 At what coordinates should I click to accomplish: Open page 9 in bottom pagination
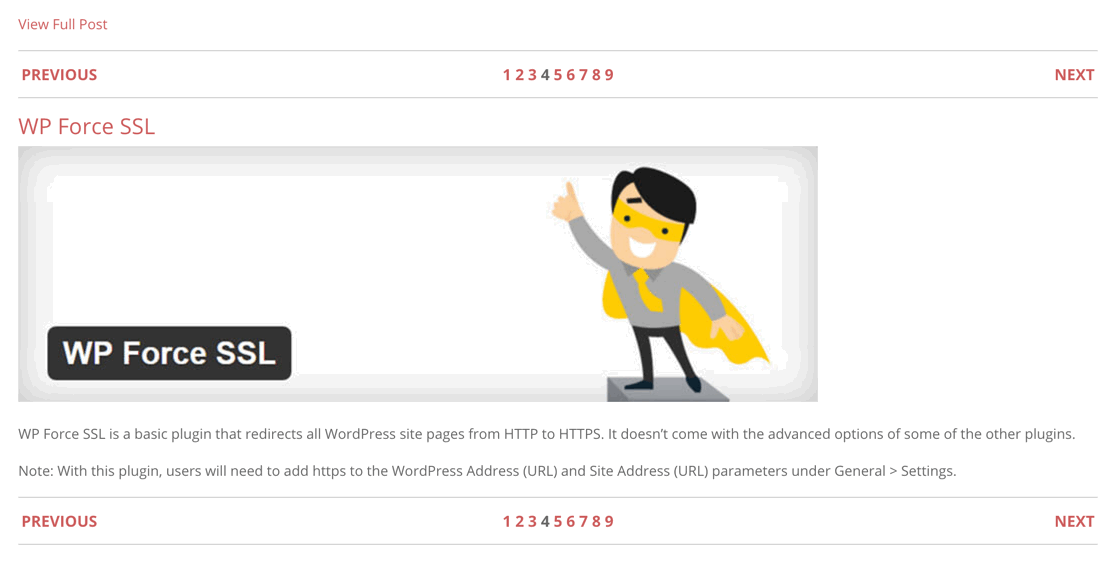coord(608,521)
